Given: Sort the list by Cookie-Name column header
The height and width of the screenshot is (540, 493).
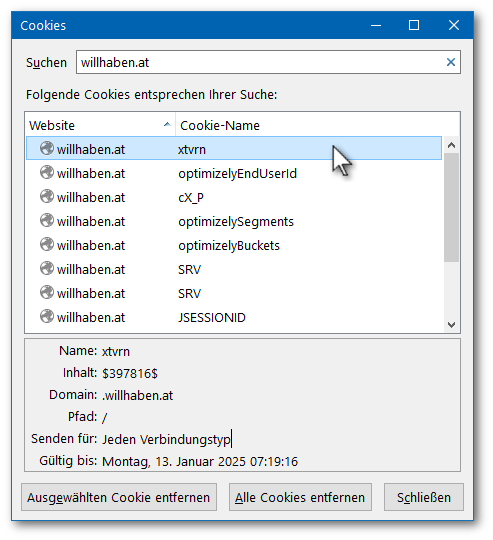Looking at the screenshot, I should click(x=317, y=125).
